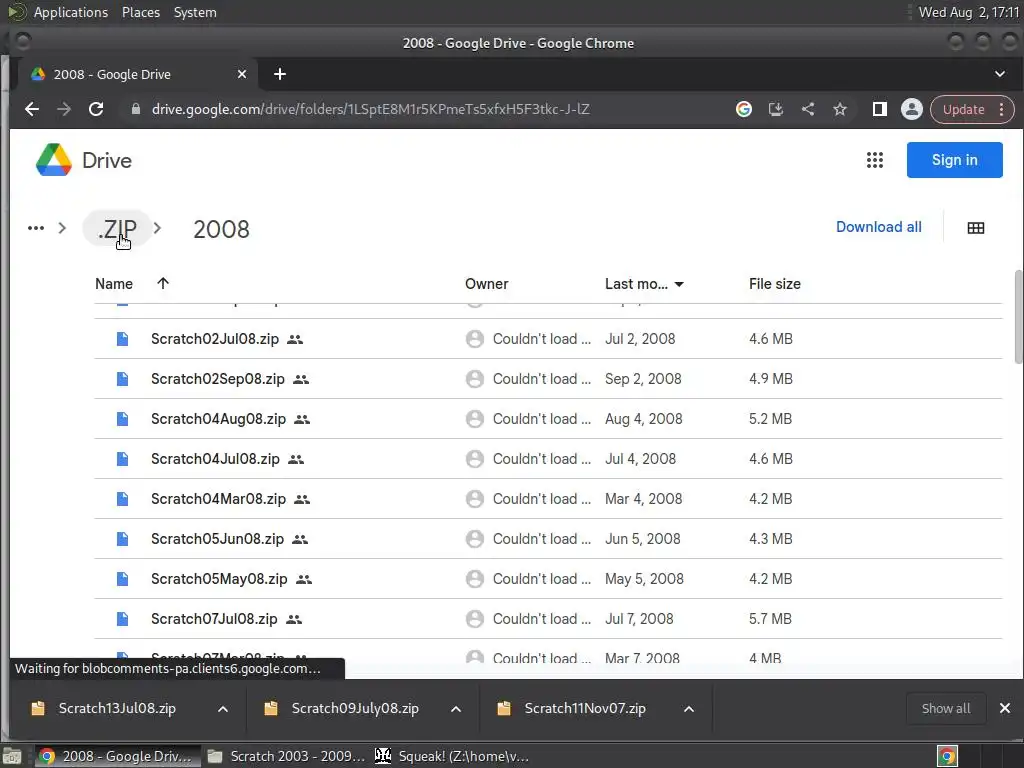Open the Google apps grid
Viewport: 1024px width, 768px height.
[x=874, y=160]
